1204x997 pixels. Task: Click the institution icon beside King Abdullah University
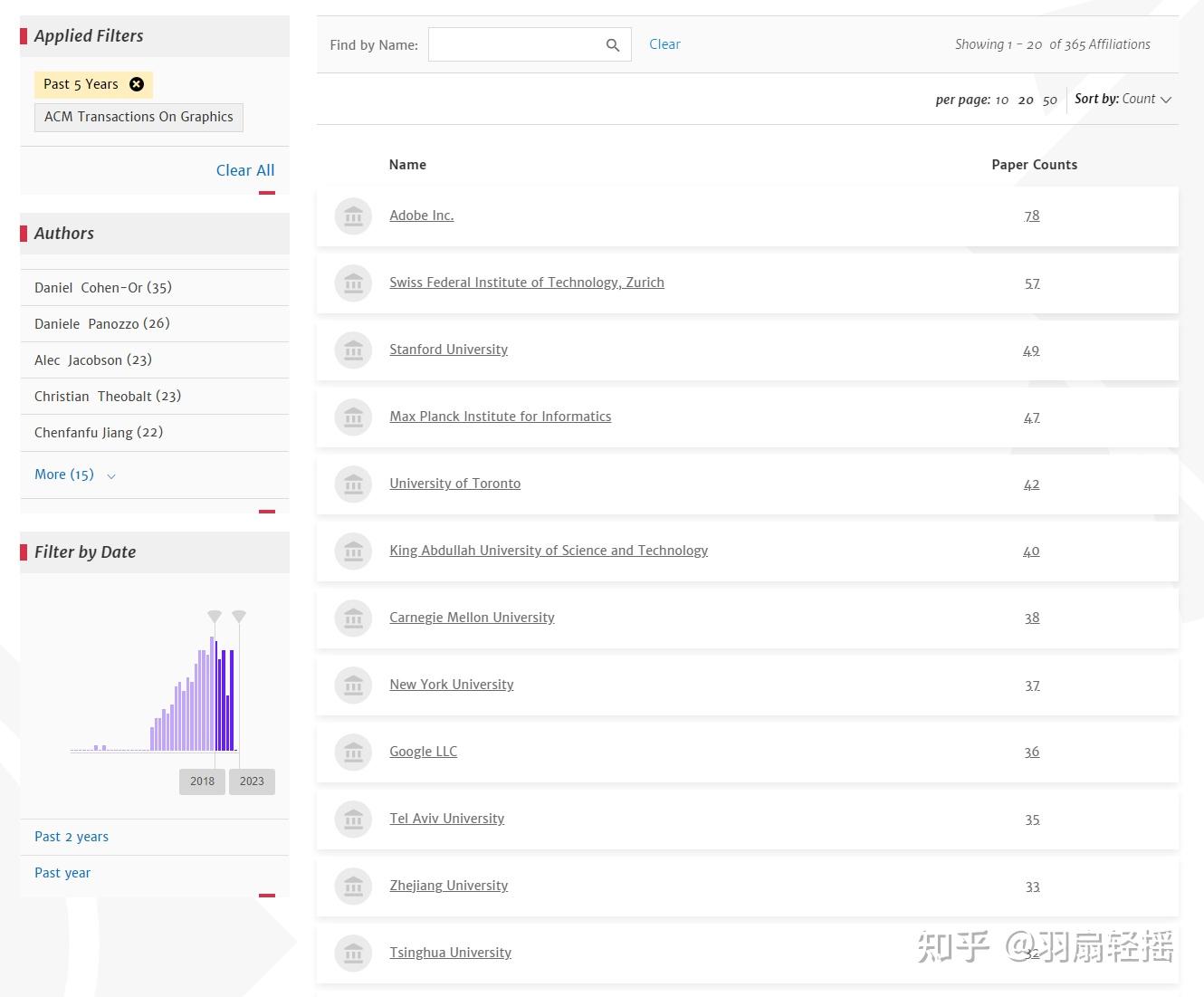(353, 551)
